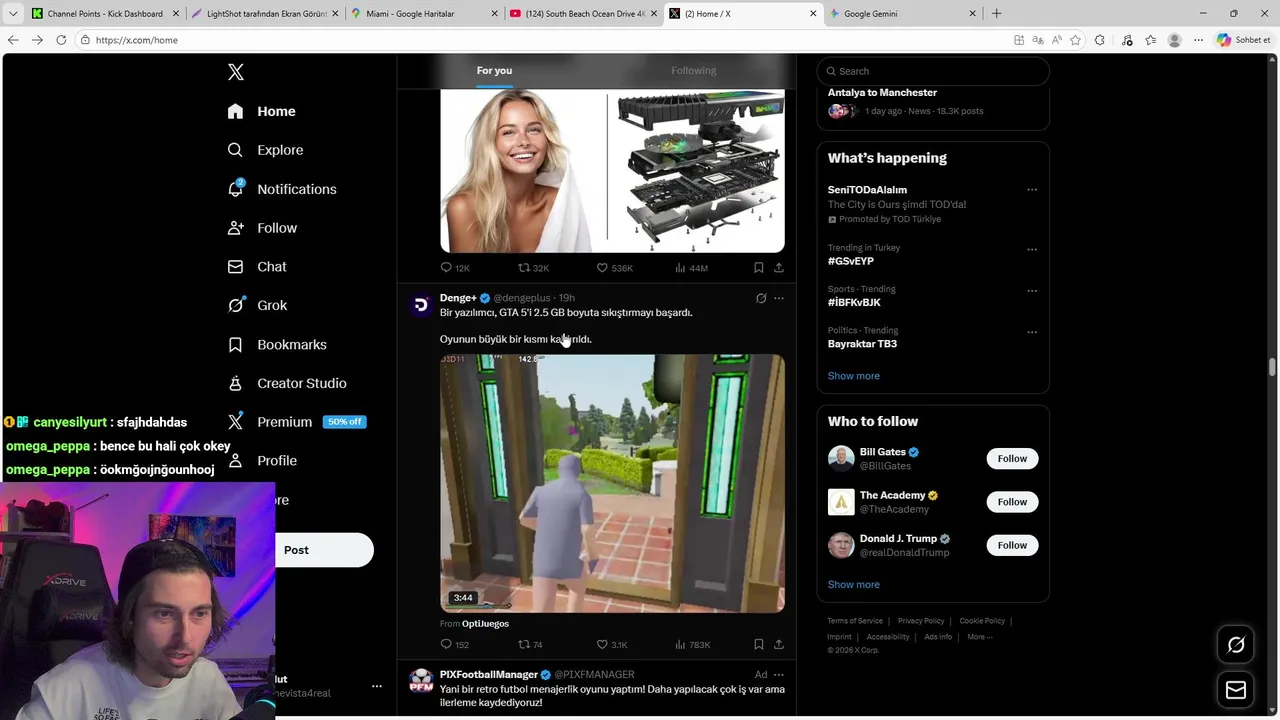Viewport: 1280px width, 720px height.
Task: Switch to the Following timeline tab
Action: [693, 71]
